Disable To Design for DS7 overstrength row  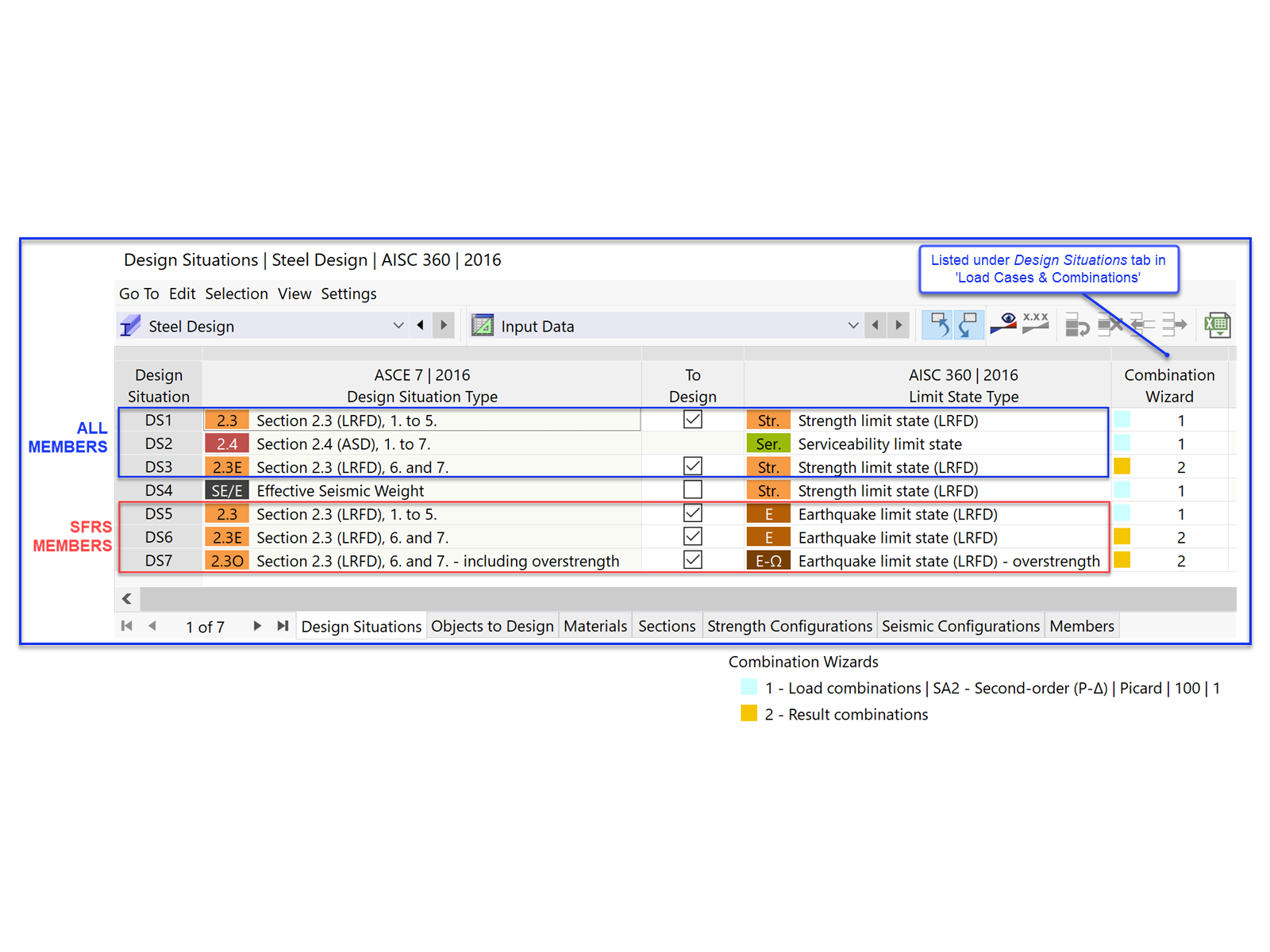(x=693, y=559)
